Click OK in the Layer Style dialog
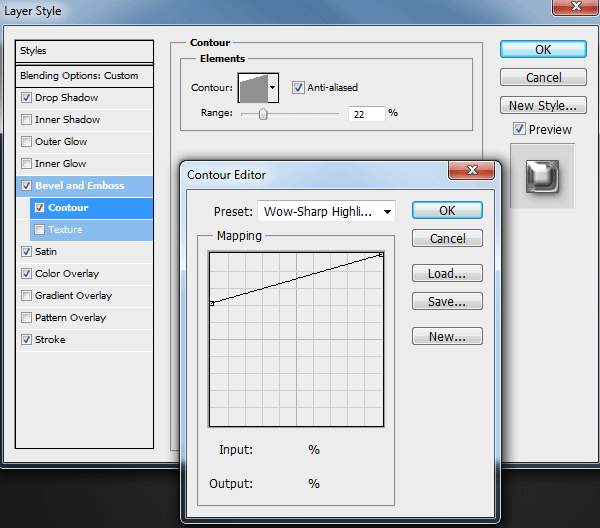Image resolution: width=600 pixels, height=528 pixels. [543, 49]
